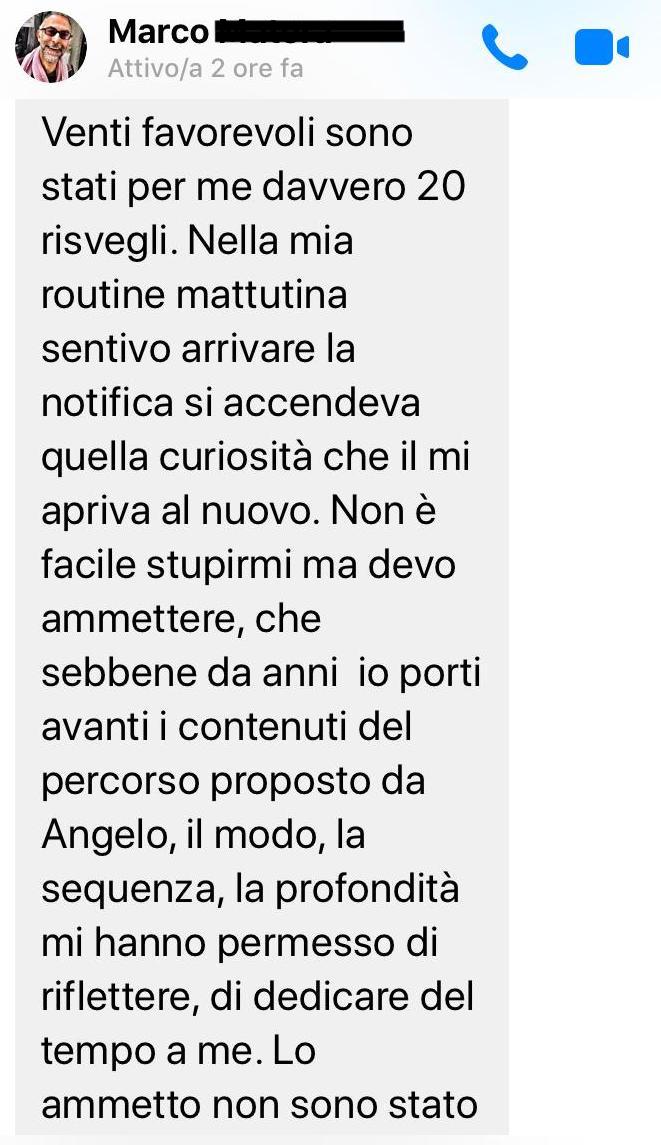Tap the 'Attivo/a 2 ore fa' status
This screenshot has height=1145, width=661.
[x=205, y=69]
